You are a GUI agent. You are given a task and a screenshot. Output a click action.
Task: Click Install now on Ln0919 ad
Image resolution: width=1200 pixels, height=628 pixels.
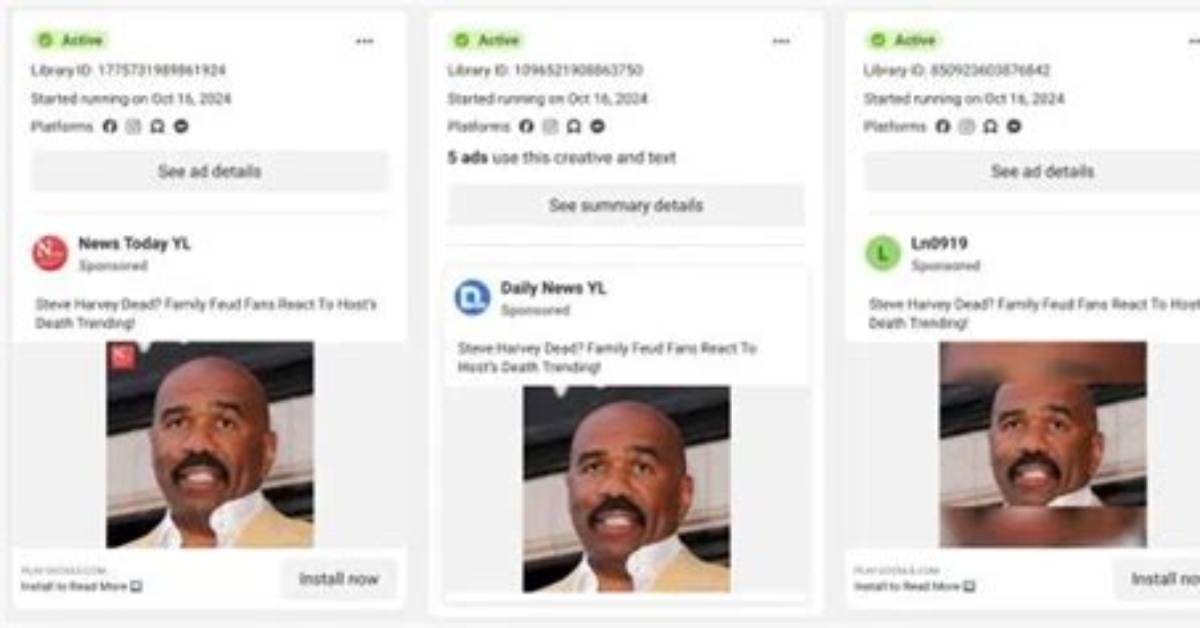pyautogui.click(x=1157, y=579)
